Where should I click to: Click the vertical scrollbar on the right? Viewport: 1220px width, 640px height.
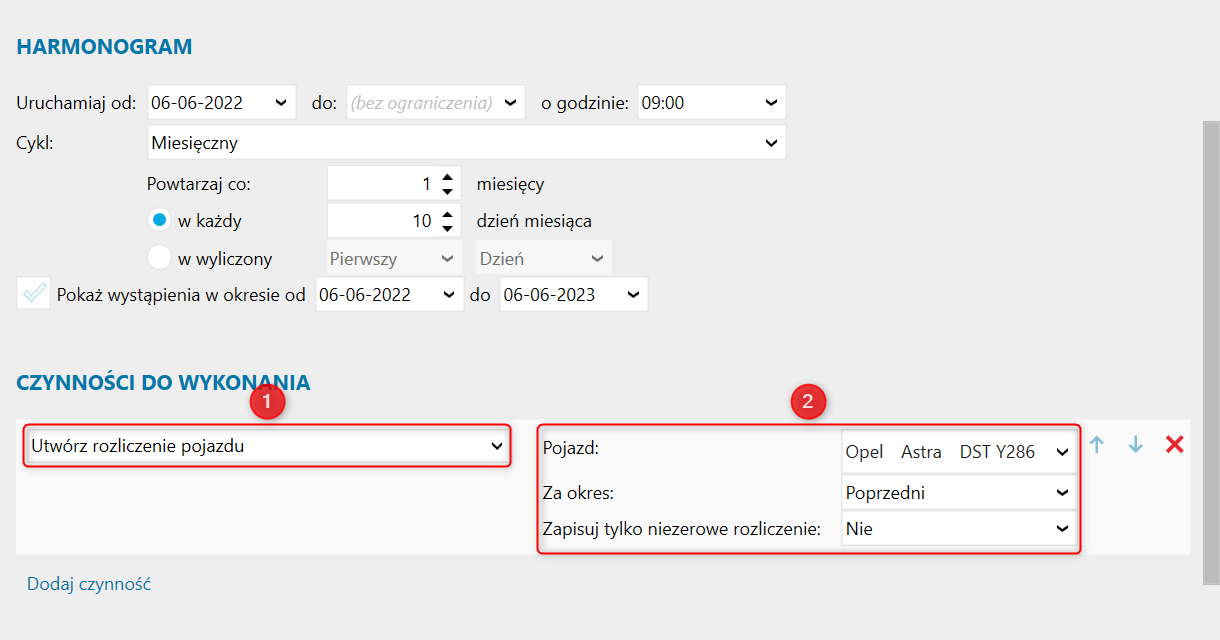(x=1211, y=350)
